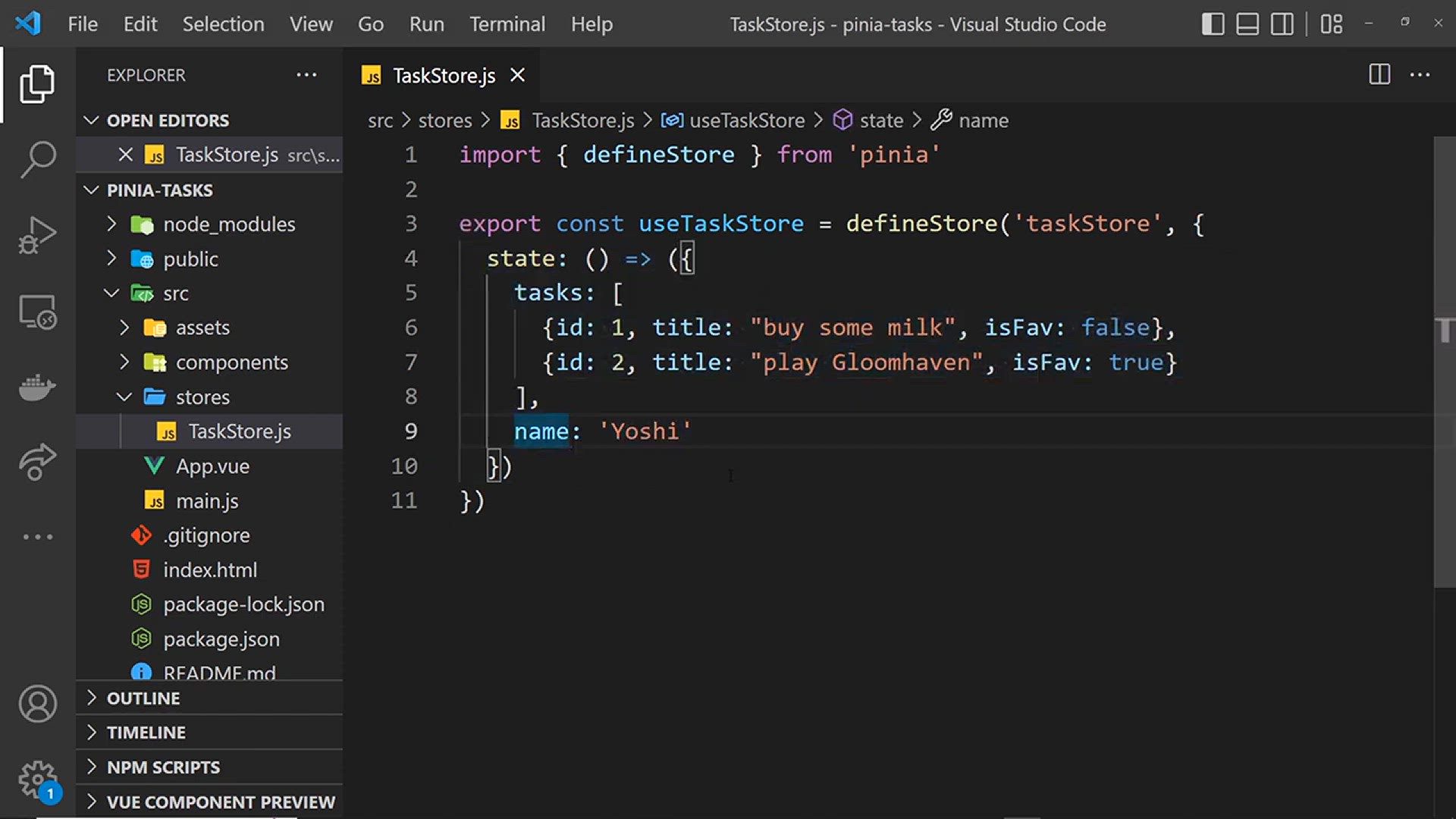The image size is (1456, 819).
Task: Open App.vue in the file tree
Action: (209, 466)
